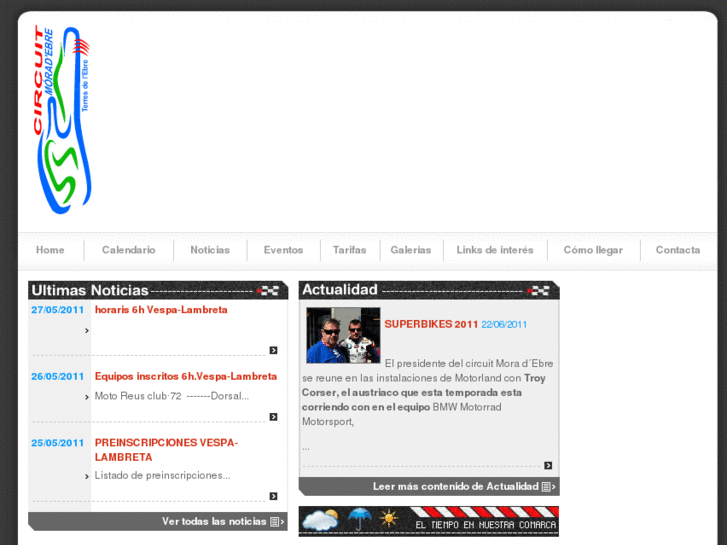Viewport: 727px width, 545px height.
Task: Click the date 22/06/2011 beside SUPERBIKES
Action: click(x=504, y=325)
